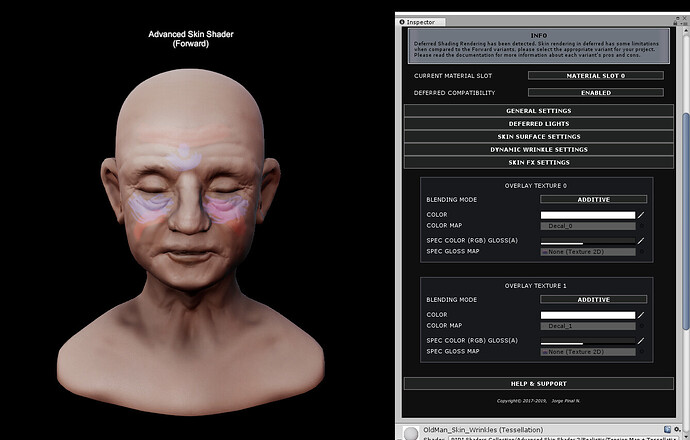The image size is (690, 440).
Task: Click the INFO deferred shading notice box
Action: point(539,46)
